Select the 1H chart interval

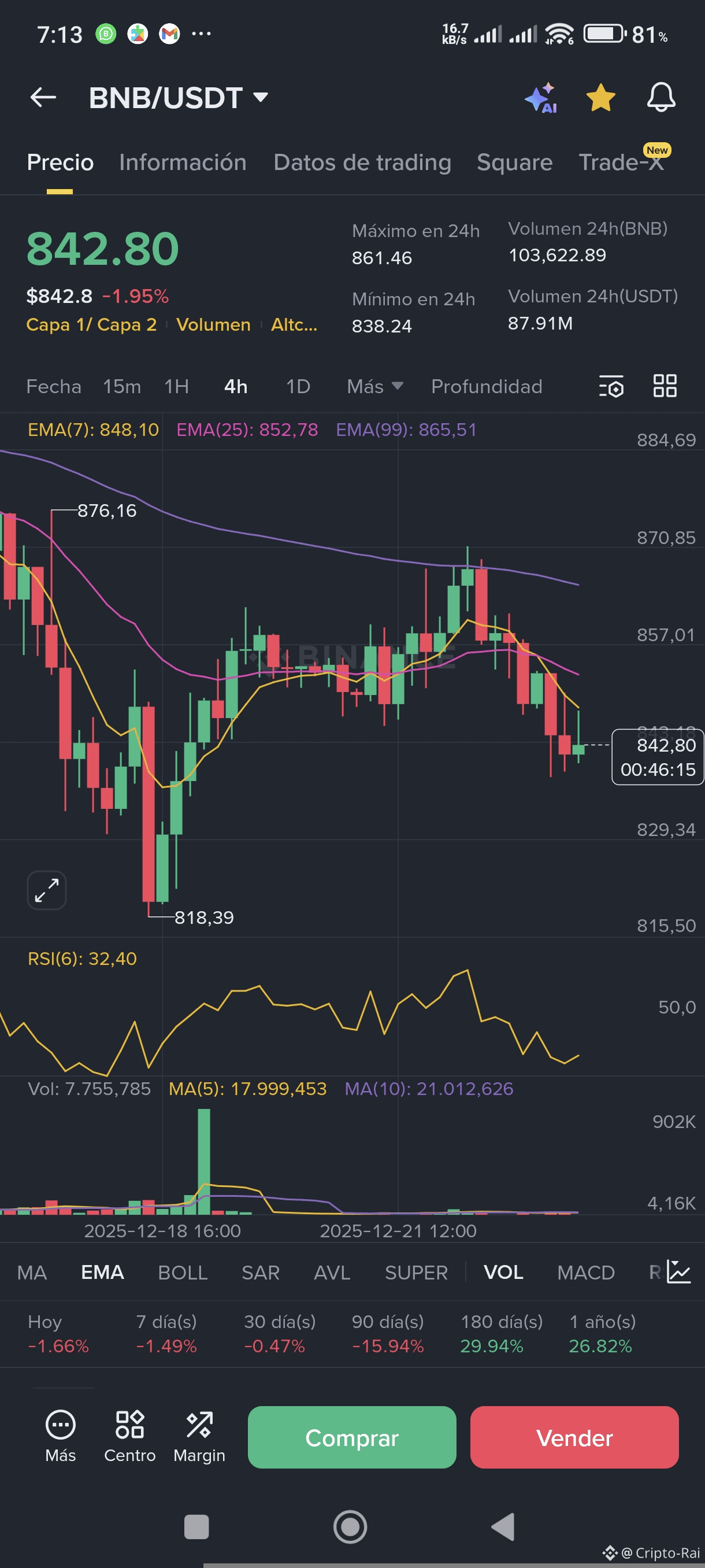pyautogui.click(x=176, y=387)
